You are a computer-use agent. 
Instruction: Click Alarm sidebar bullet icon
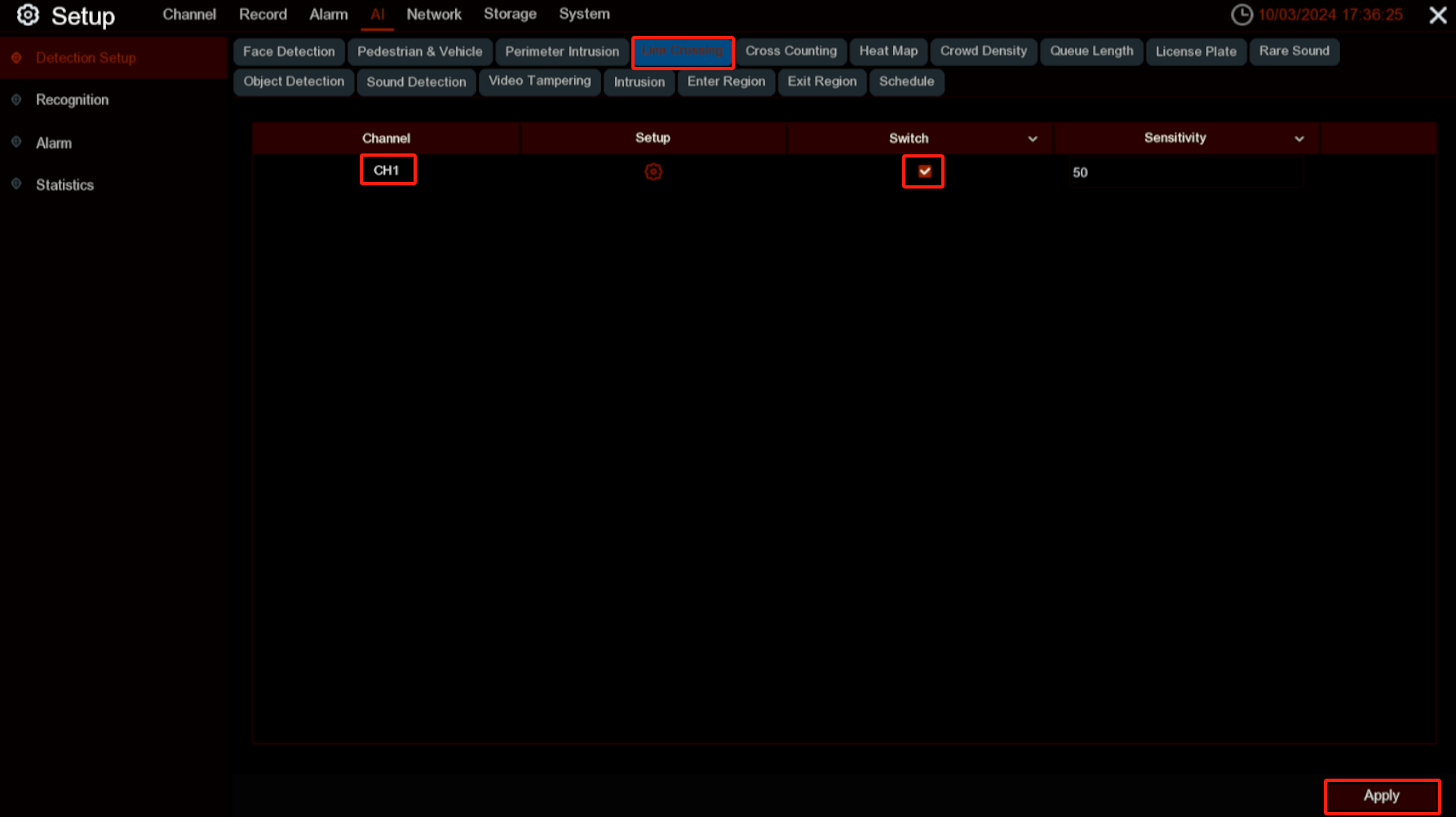coord(16,142)
